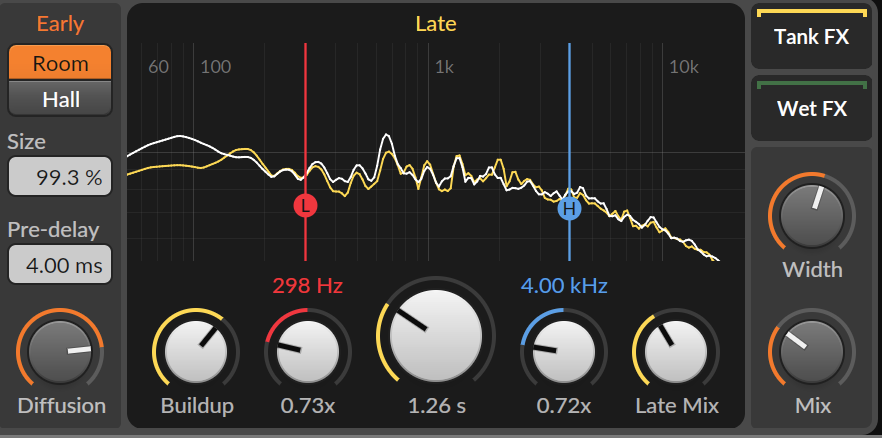Screen dimensions: 882x438
Task: Open the Tank FX slot
Action: (812, 37)
